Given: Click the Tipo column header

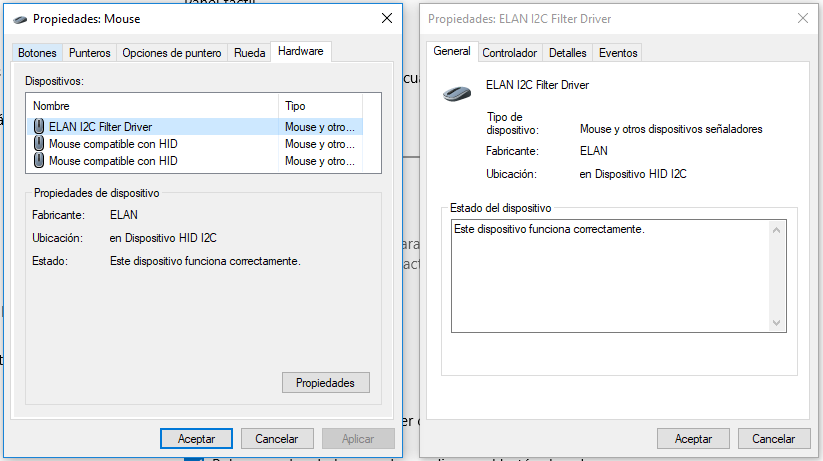Looking at the screenshot, I should coord(320,106).
